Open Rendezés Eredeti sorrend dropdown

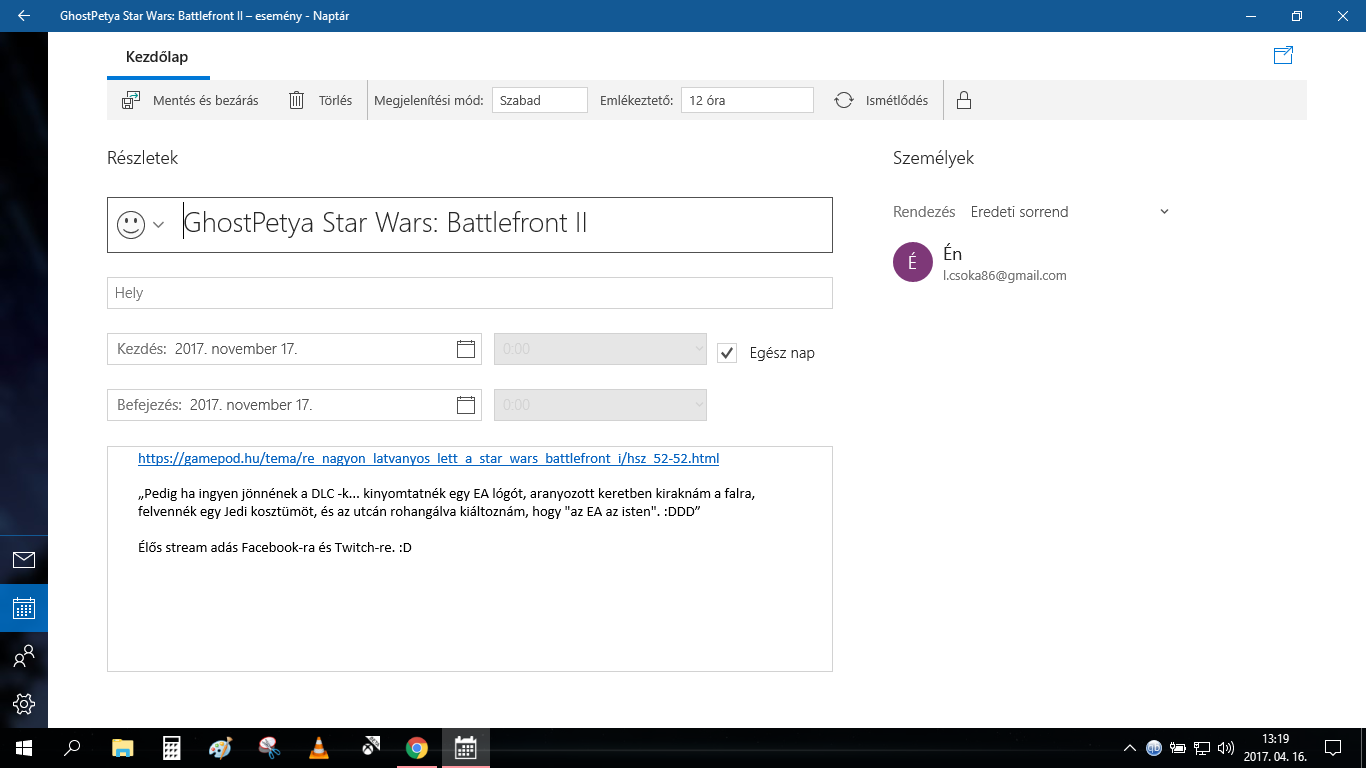click(1069, 212)
